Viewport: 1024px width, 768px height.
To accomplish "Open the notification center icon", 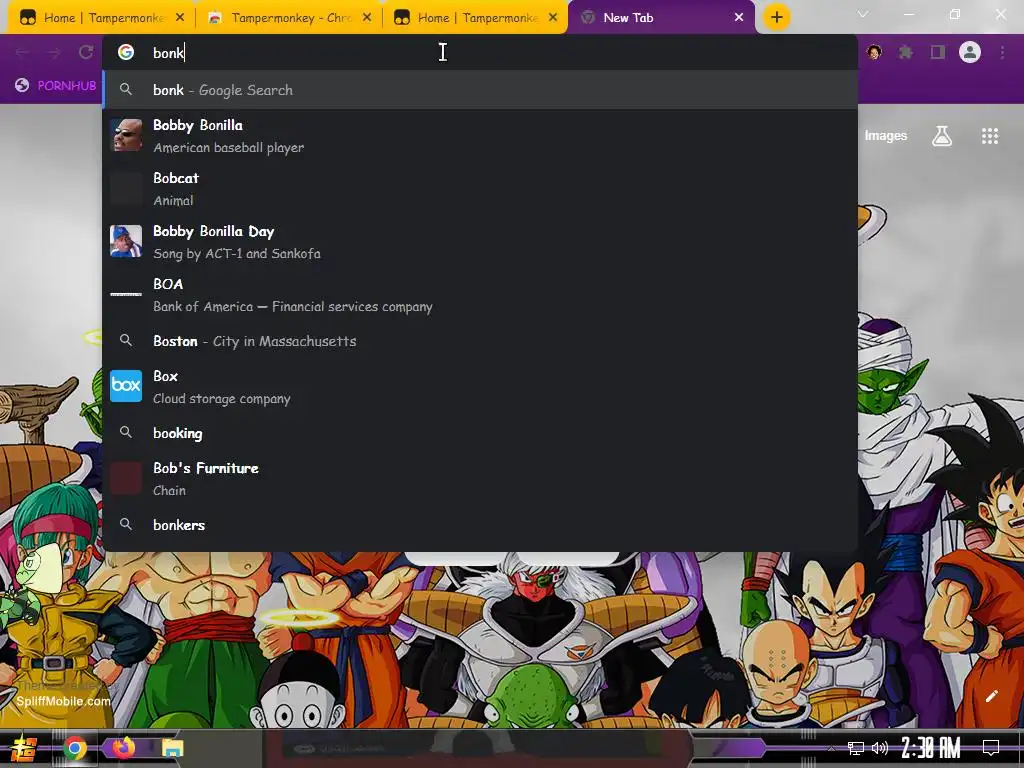I will tap(991, 748).
